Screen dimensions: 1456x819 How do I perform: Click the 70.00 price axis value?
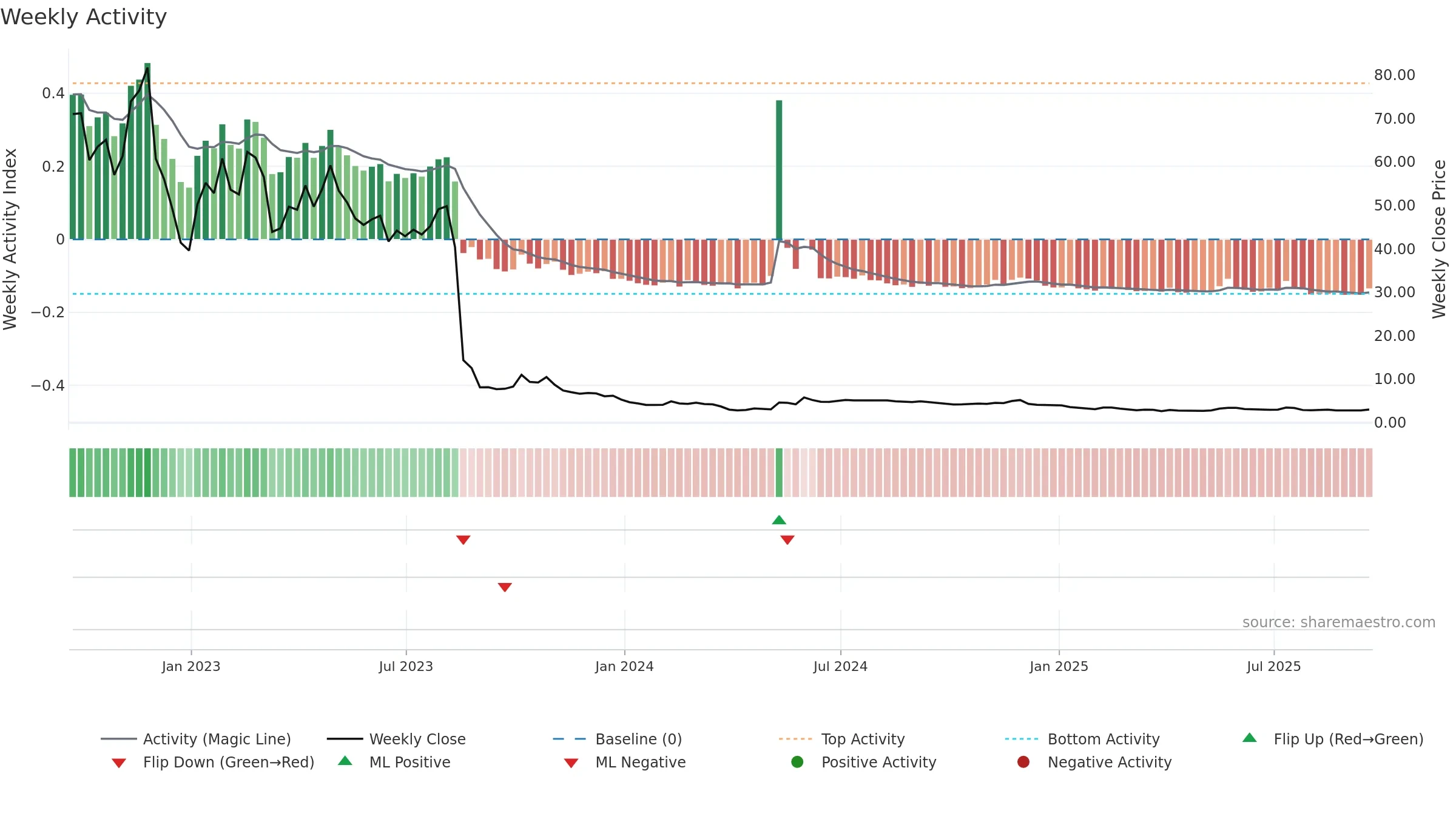pyautogui.click(x=1395, y=119)
